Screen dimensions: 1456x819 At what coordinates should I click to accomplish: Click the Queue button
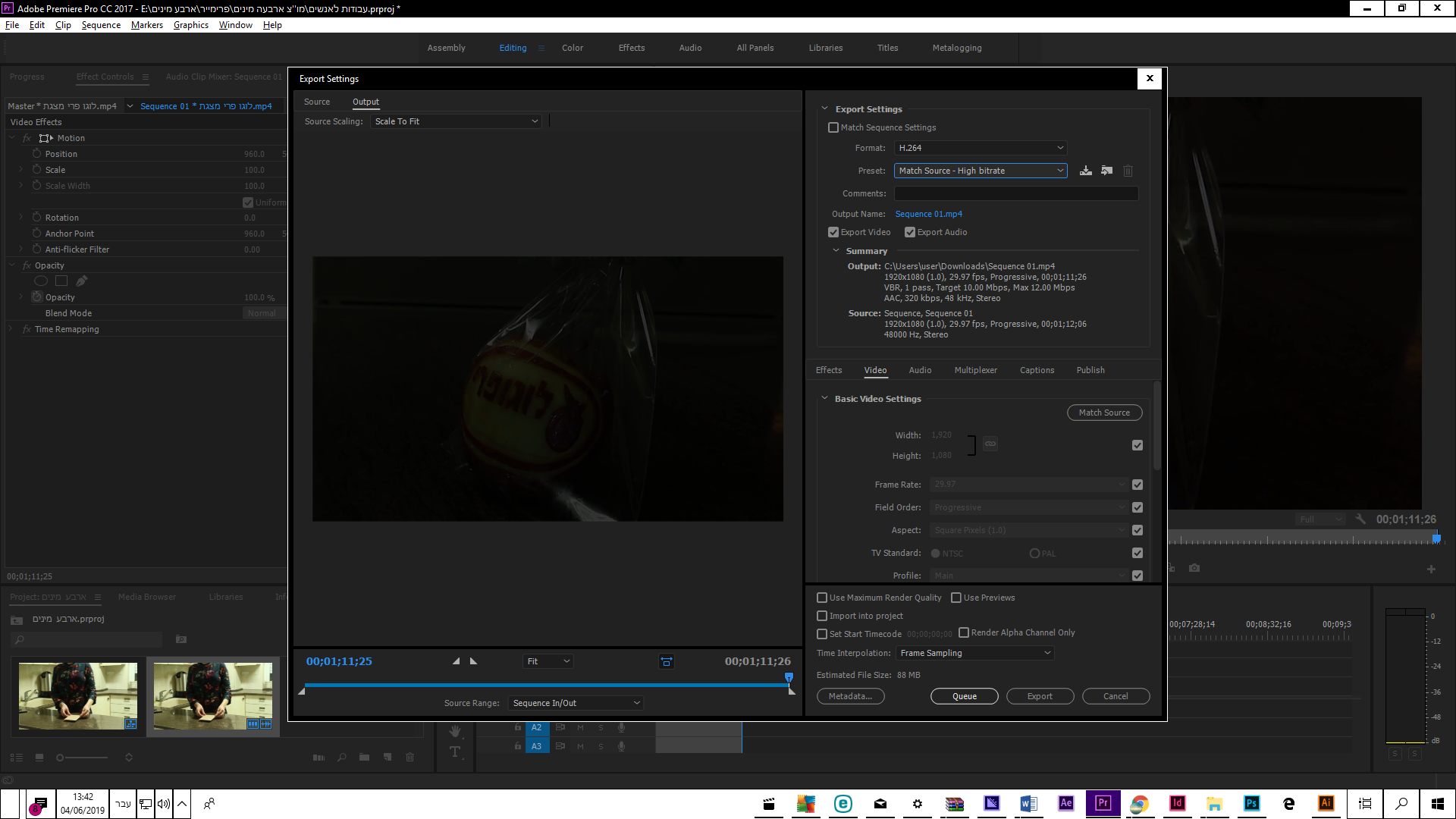pos(964,696)
